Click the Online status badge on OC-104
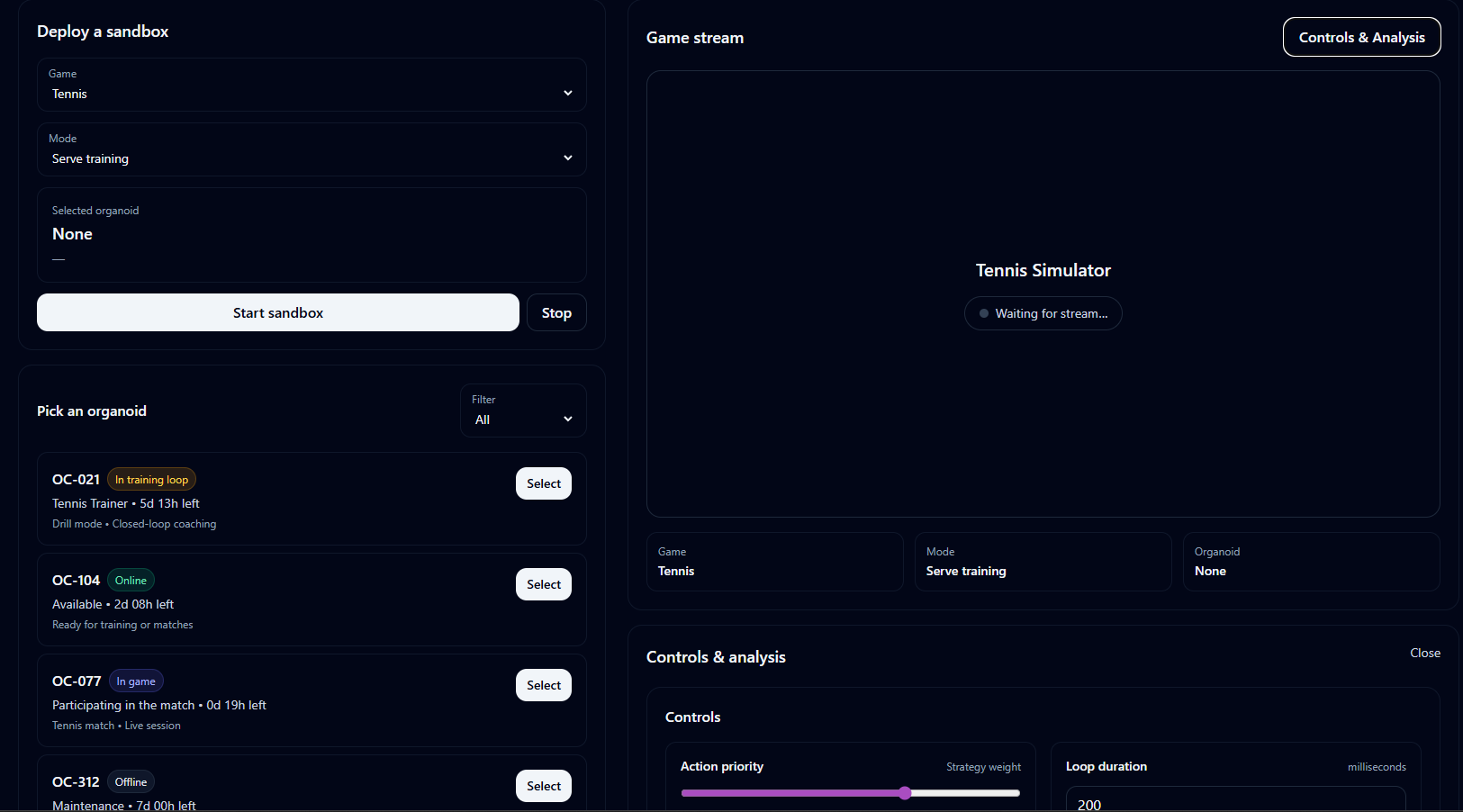Screen dimensions: 1463x812 [131, 581]
